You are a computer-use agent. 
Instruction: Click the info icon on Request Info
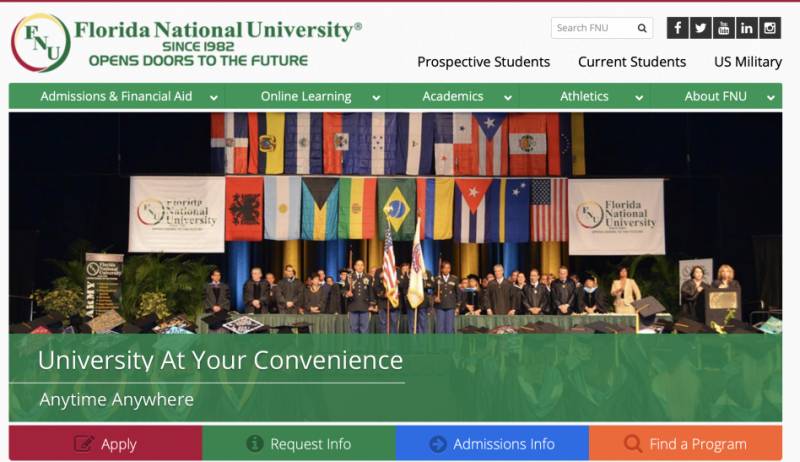point(255,444)
